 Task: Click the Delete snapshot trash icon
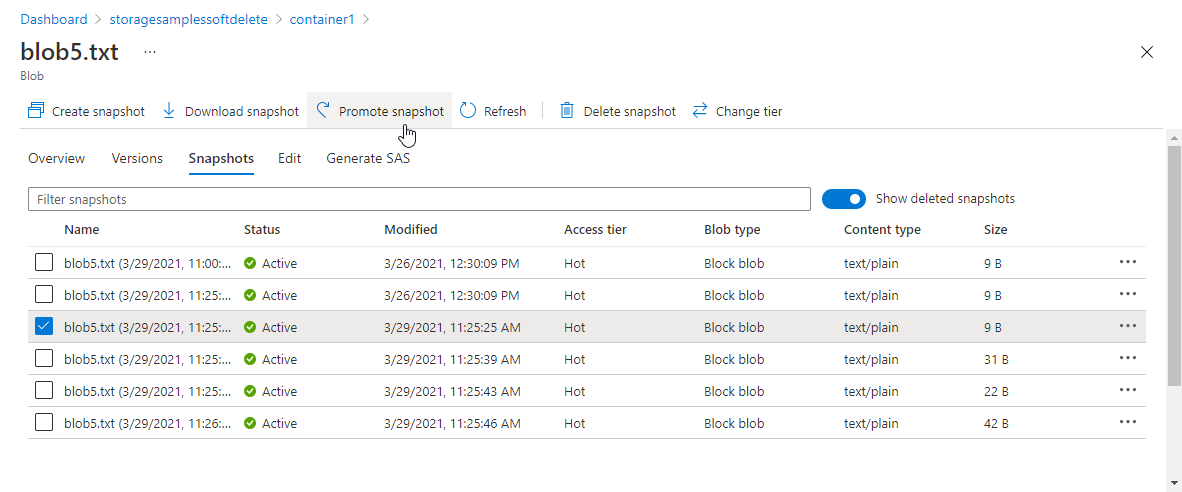click(567, 111)
